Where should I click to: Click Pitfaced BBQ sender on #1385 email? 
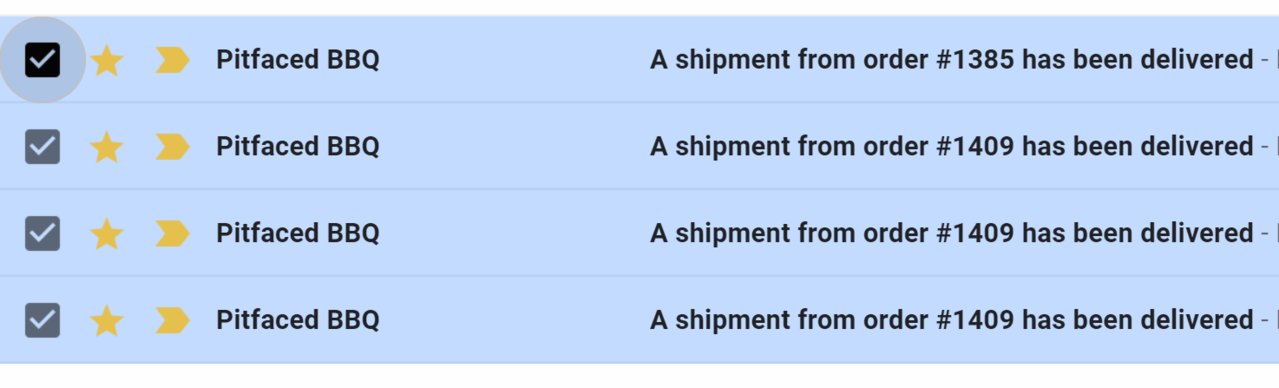tap(298, 60)
